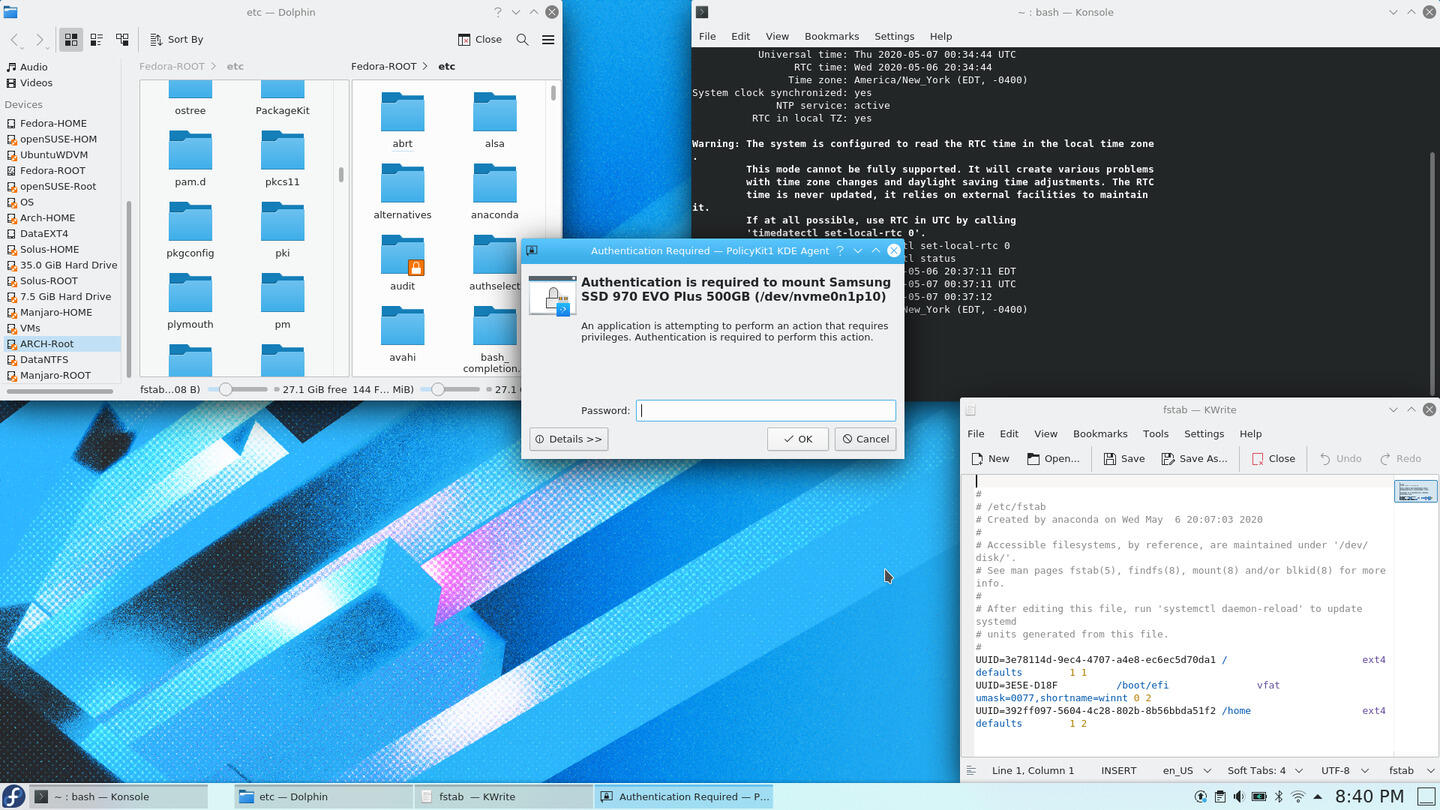The height and width of the screenshot is (810, 1440).
Task: Open Fedora application launcher menu
Action: 13,796
